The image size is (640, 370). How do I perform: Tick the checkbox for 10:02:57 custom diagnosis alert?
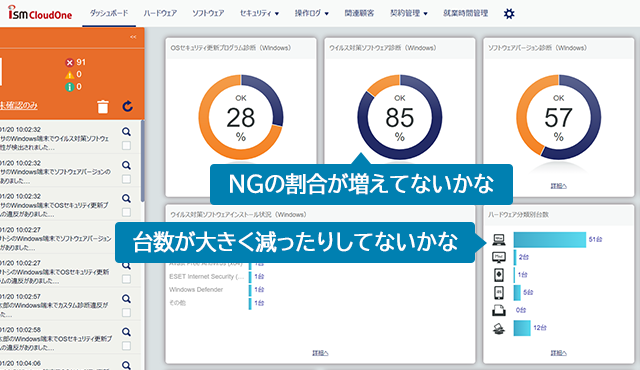127,313
